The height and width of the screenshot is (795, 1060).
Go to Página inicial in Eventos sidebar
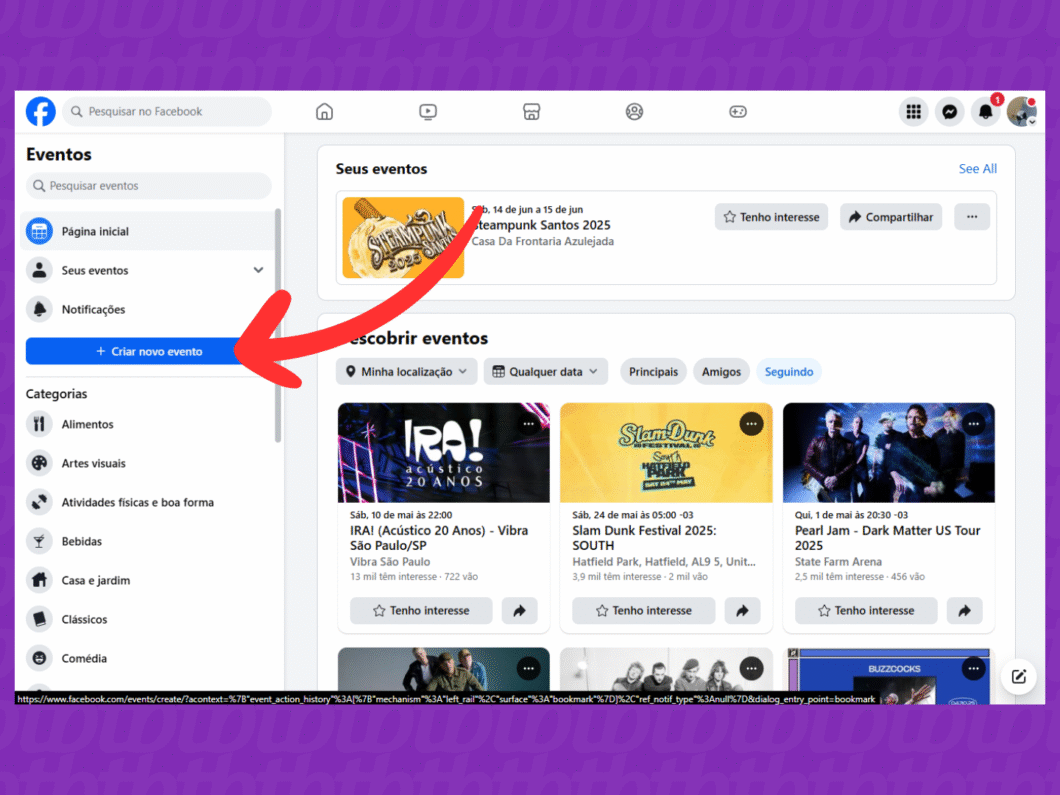(147, 231)
